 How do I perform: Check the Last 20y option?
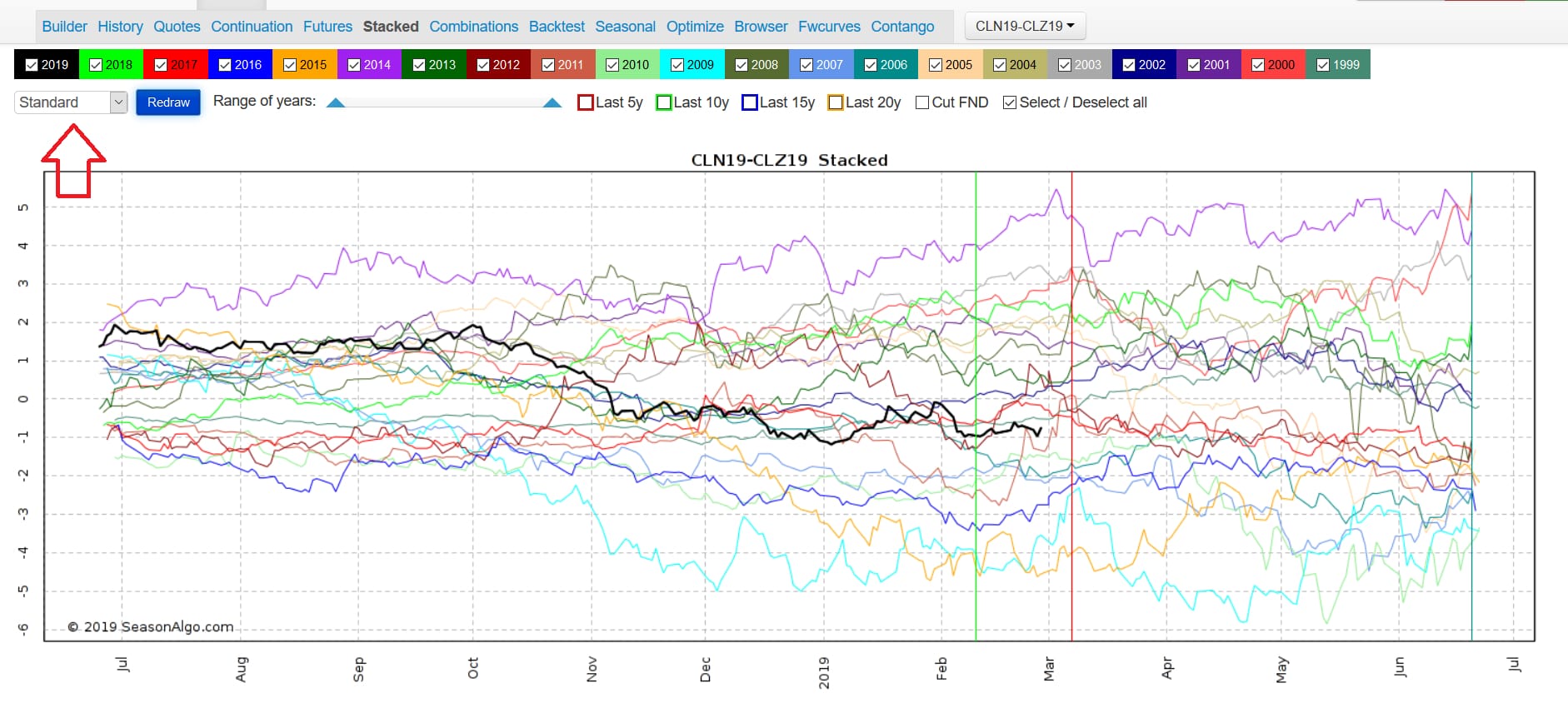click(x=836, y=102)
